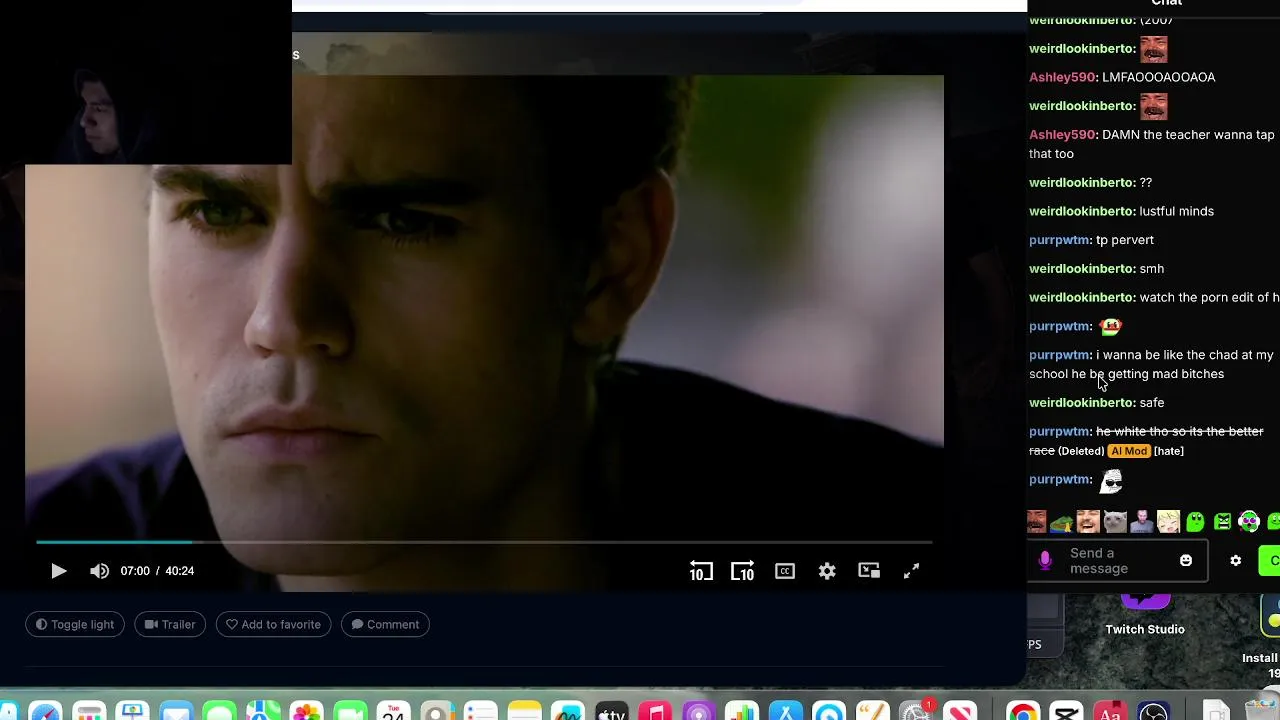Click Add to favorite
The image size is (1280, 720).
(x=273, y=624)
